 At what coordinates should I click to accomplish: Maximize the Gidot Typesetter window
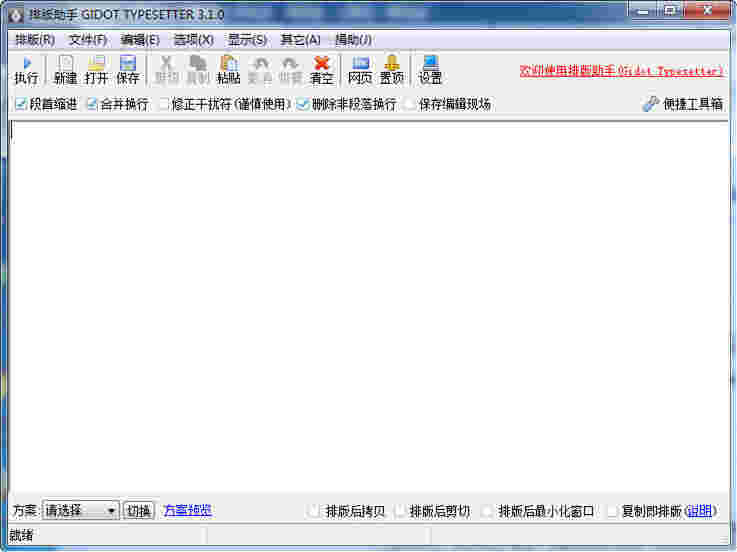tap(670, 10)
